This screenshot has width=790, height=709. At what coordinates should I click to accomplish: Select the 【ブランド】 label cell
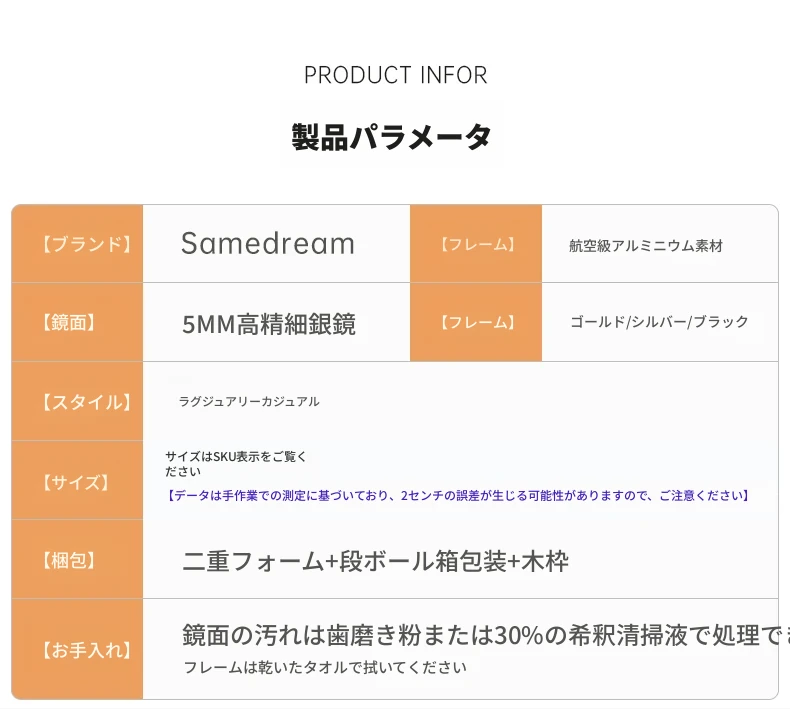click(x=77, y=244)
